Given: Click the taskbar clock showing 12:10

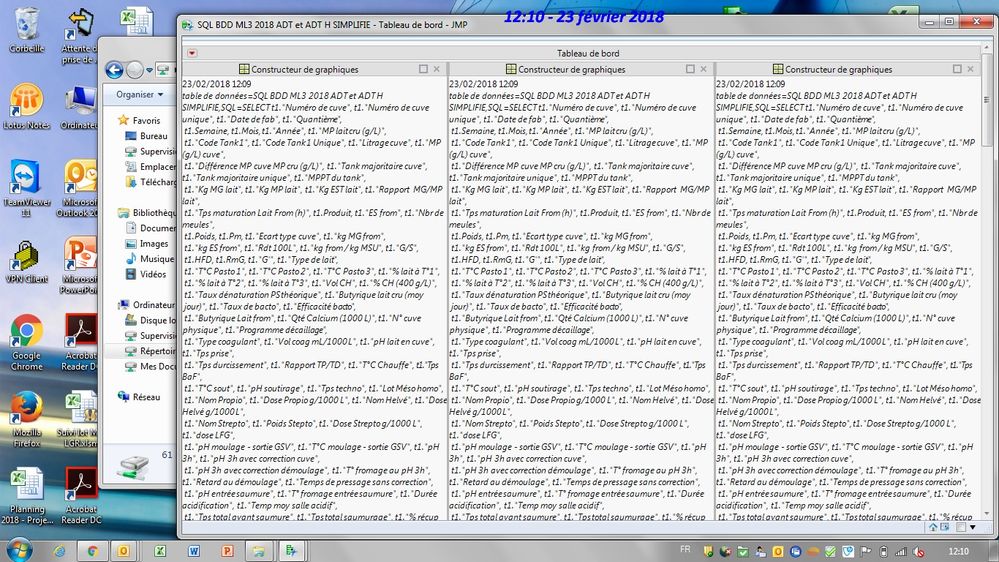Looking at the screenshot, I should pyautogui.click(x=958, y=552).
